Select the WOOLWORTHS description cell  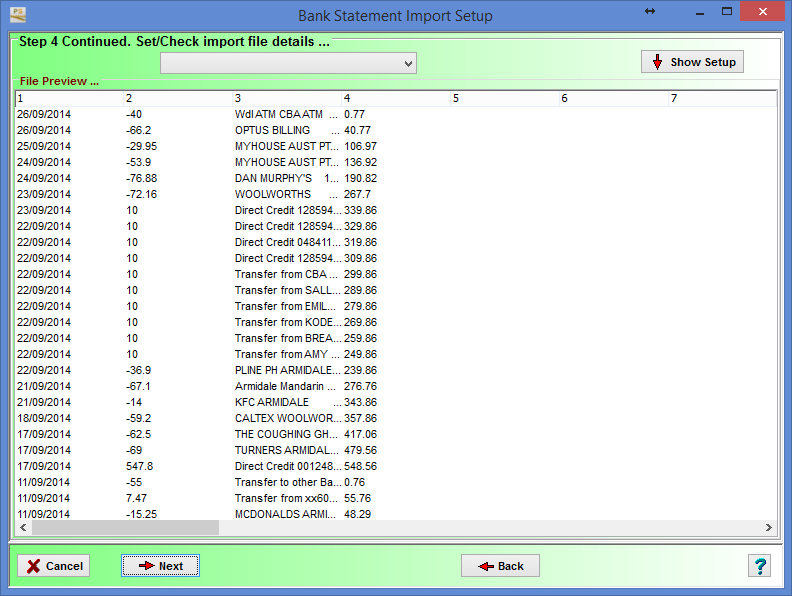pyautogui.click(x=286, y=194)
